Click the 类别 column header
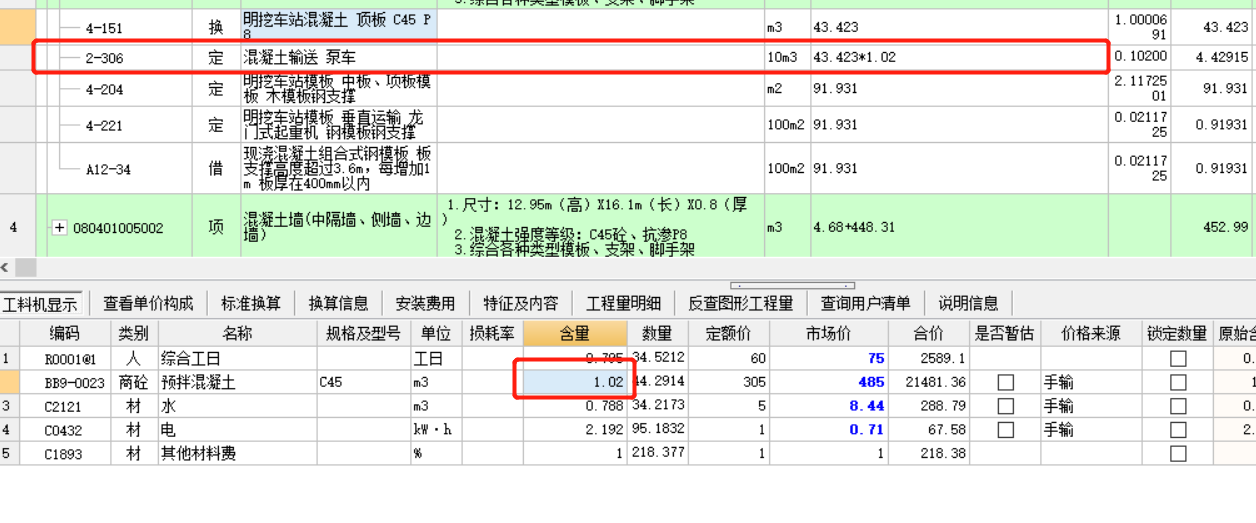 click(x=134, y=333)
